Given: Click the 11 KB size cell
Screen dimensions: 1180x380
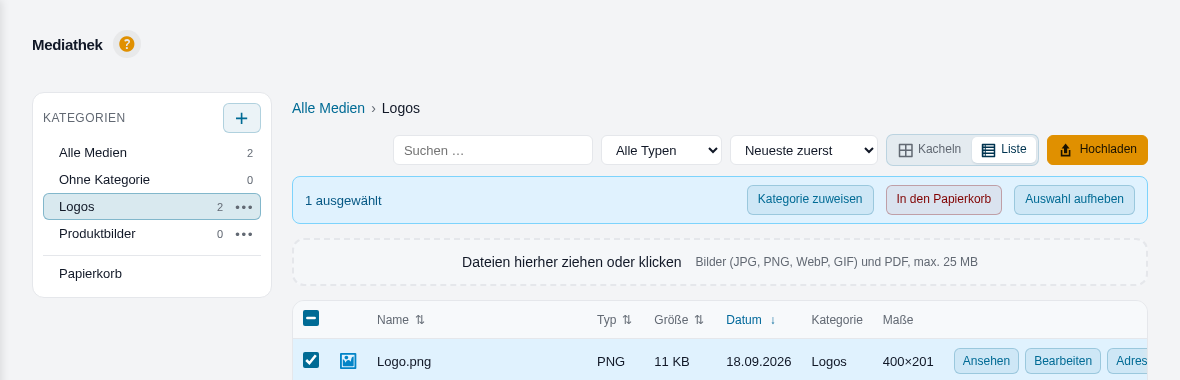Looking at the screenshot, I should coord(672,361).
